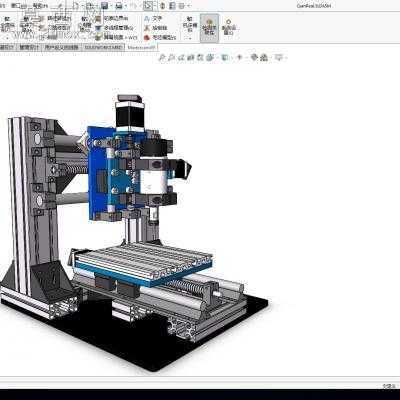
Task: Click the ribbon command ending with WCS
Action: coord(116,38)
